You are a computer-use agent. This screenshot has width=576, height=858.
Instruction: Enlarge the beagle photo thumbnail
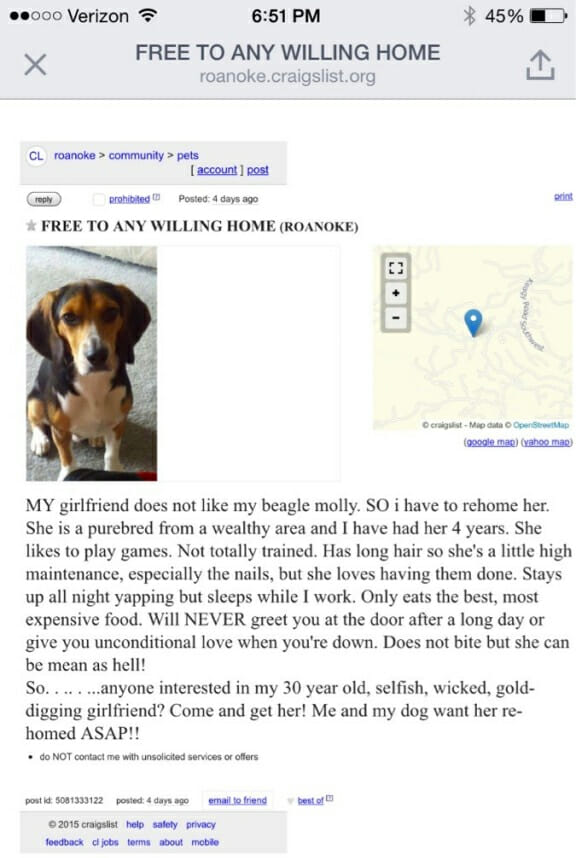coord(90,361)
